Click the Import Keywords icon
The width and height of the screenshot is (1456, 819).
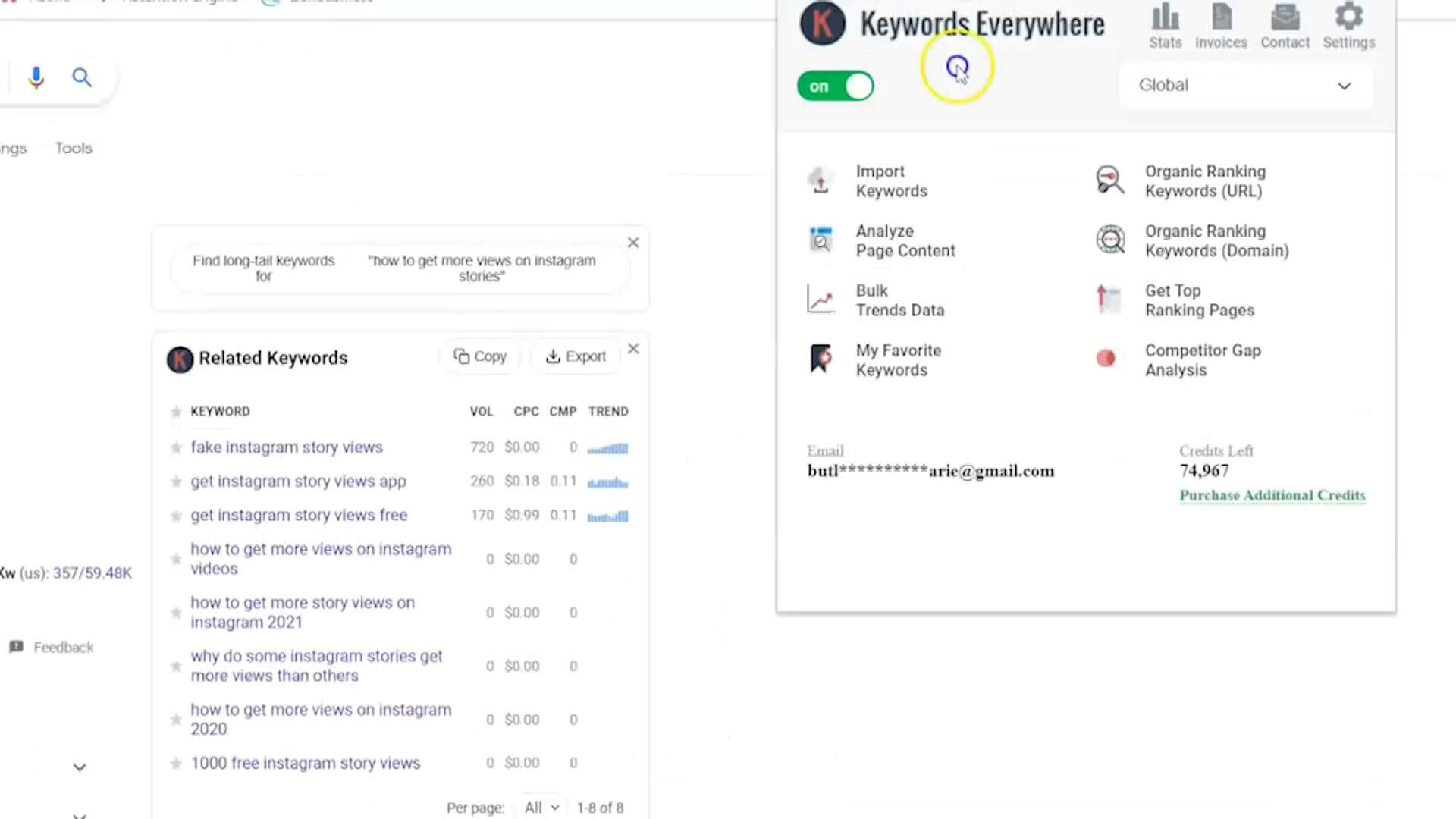tap(819, 181)
